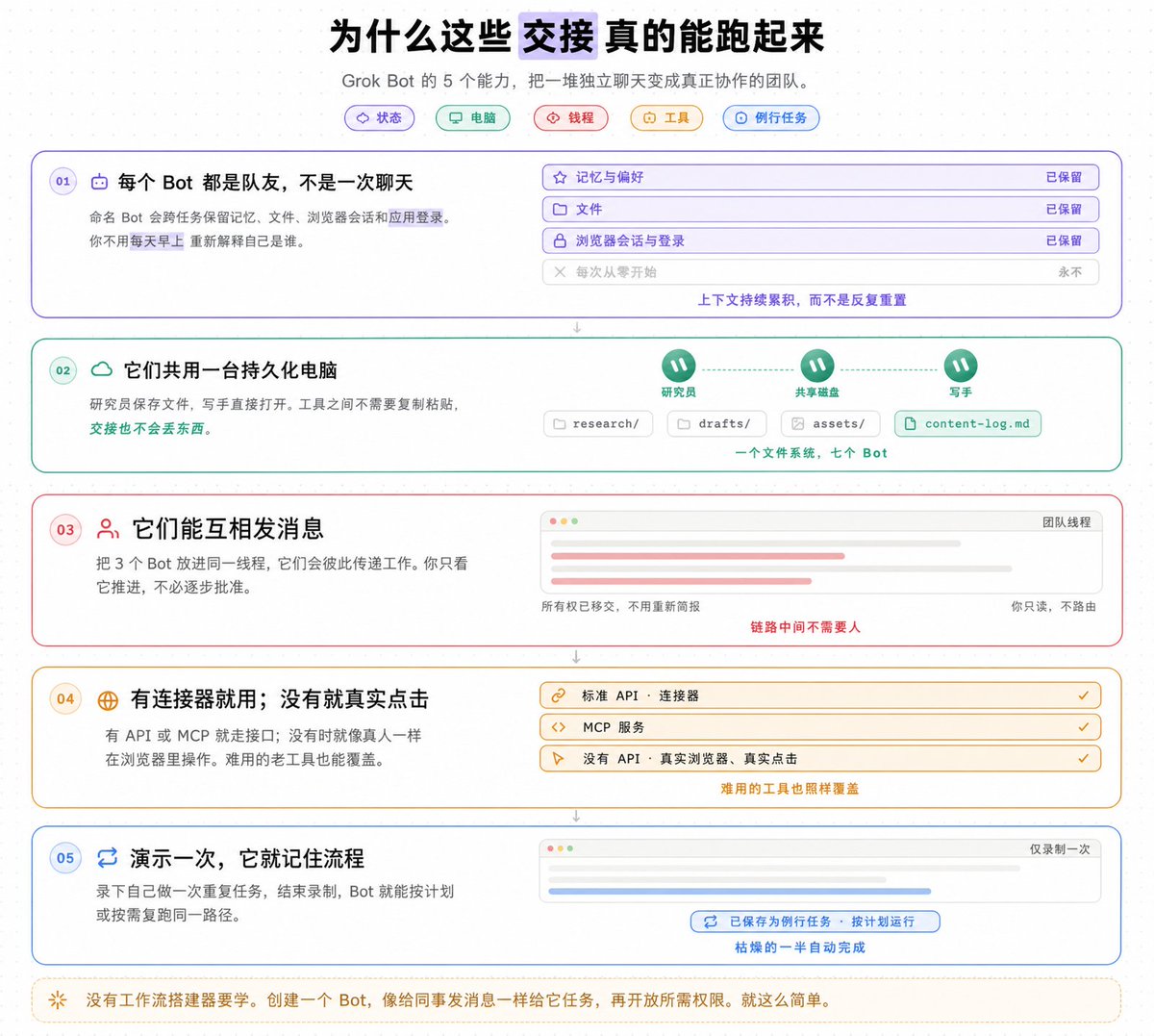The width and height of the screenshot is (1154, 1036).
Task: Open the content-log.md file chip
Action: click(x=967, y=423)
